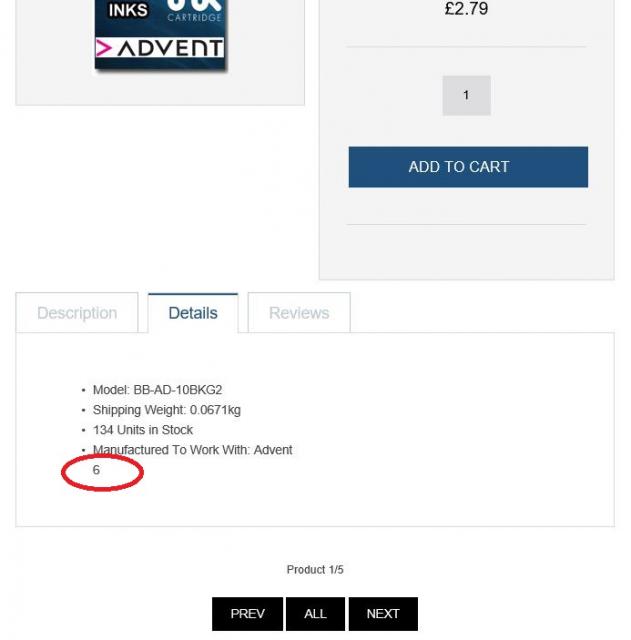The height and width of the screenshot is (640, 631).
Task: Switch to the Reviews tab
Action: 299,313
